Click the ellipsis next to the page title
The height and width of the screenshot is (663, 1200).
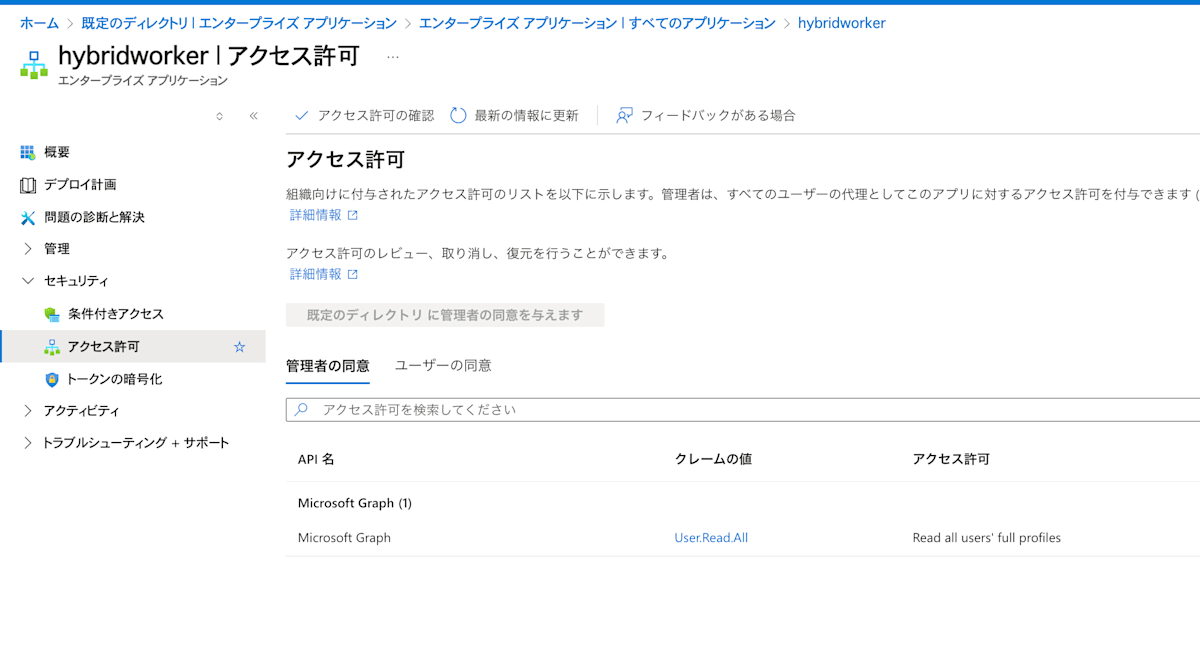pos(392,56)
